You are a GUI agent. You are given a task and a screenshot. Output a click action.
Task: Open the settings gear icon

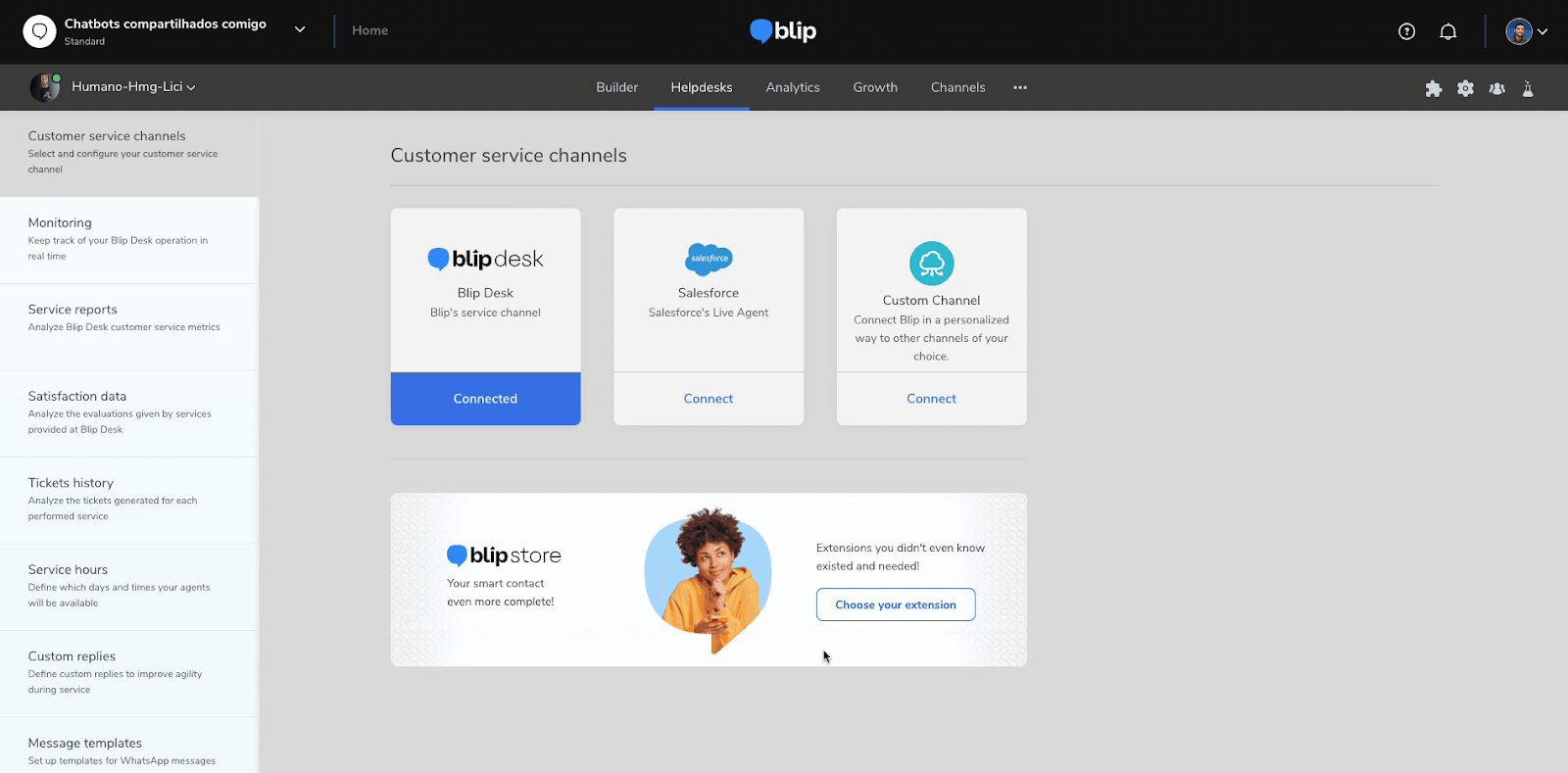tap(1465, 88)
